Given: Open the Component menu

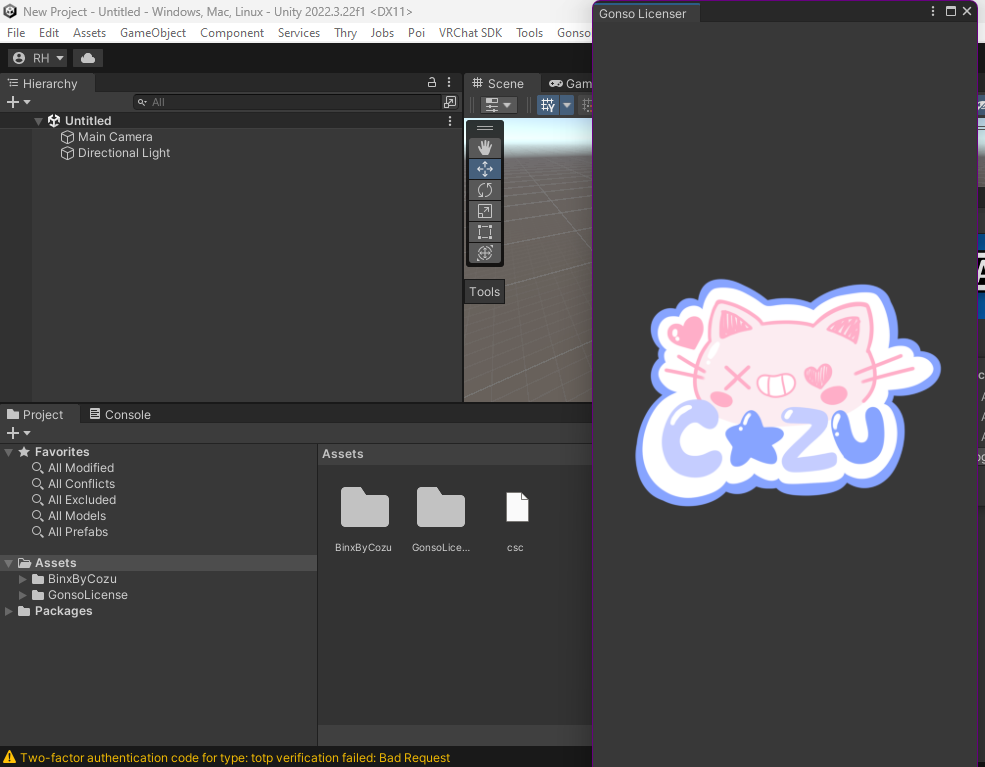Looking at the screenshot, I should point(232,33).
